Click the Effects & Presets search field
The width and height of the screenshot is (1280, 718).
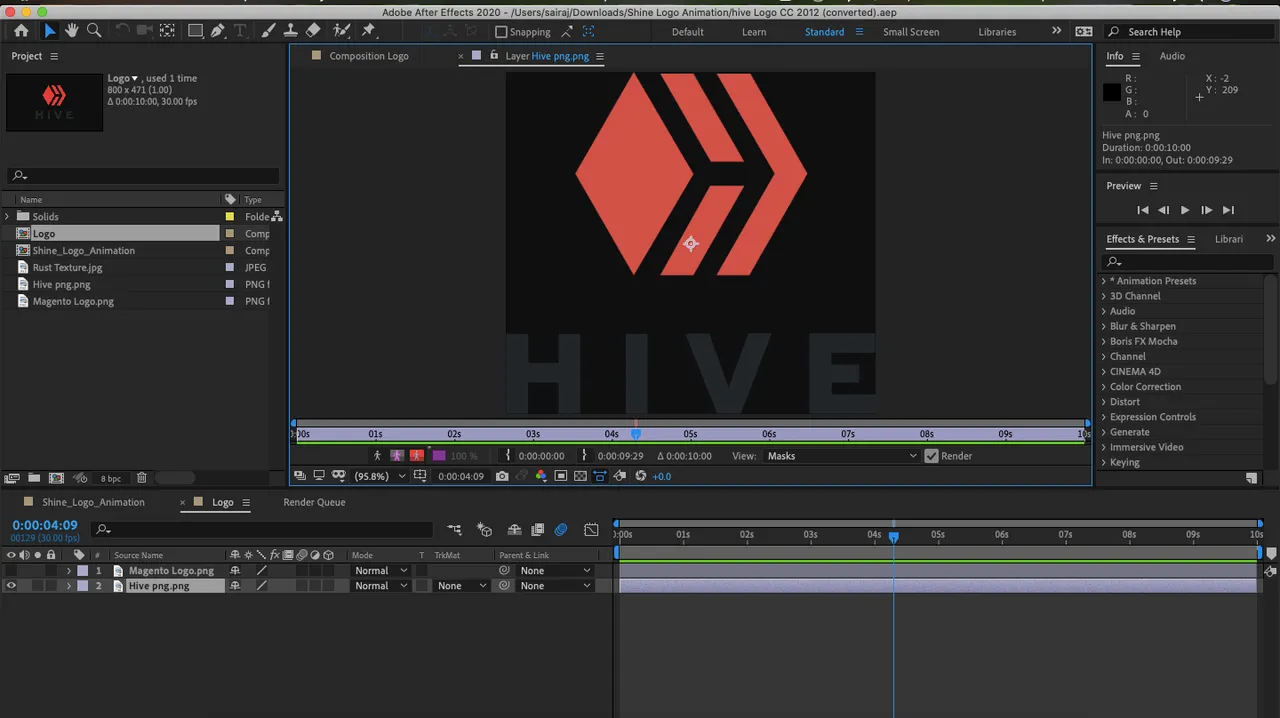(x=1187, y=262)
